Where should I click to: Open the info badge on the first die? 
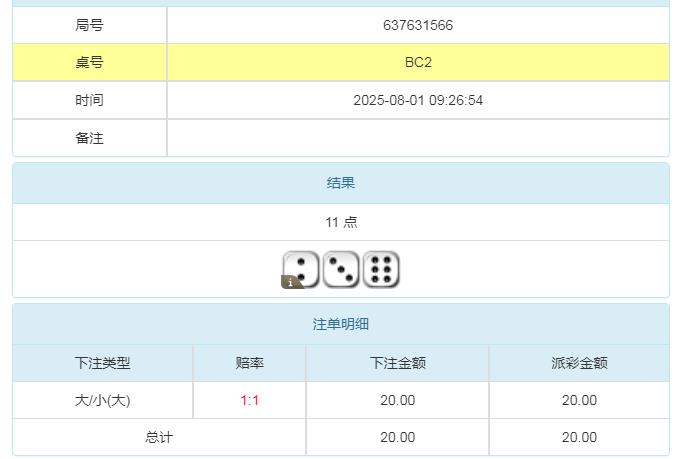pos(291,283)
